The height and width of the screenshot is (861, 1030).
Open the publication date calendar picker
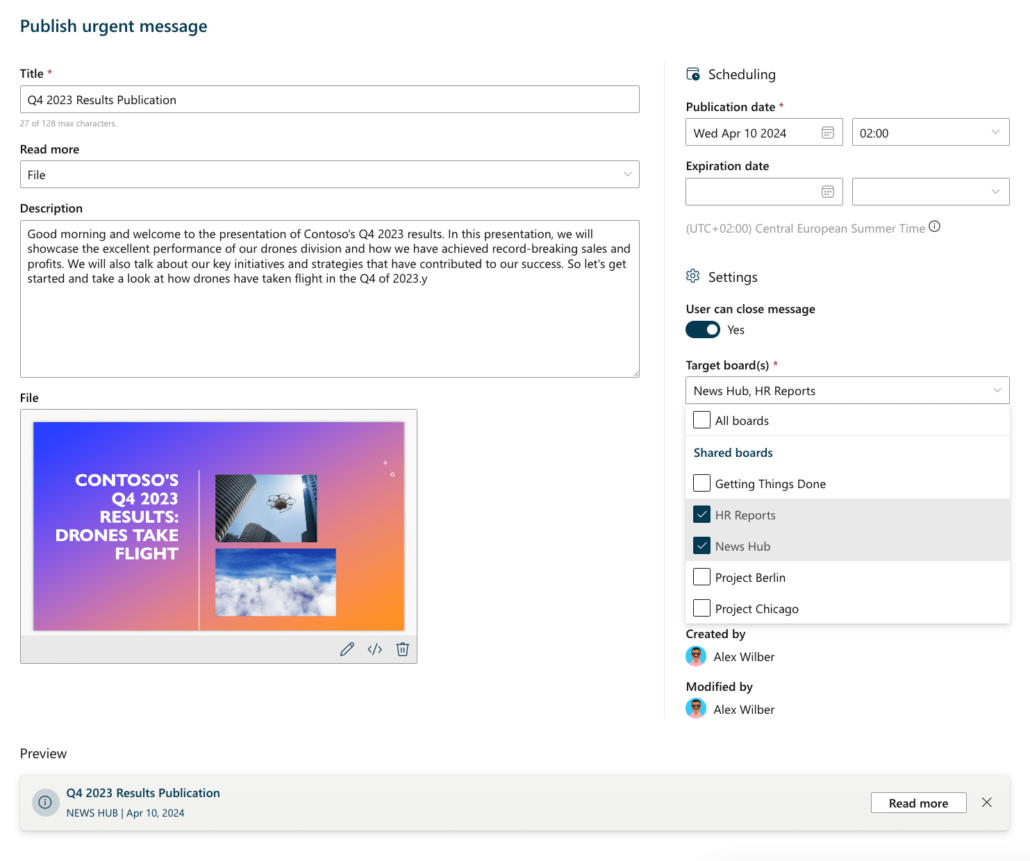829,131
